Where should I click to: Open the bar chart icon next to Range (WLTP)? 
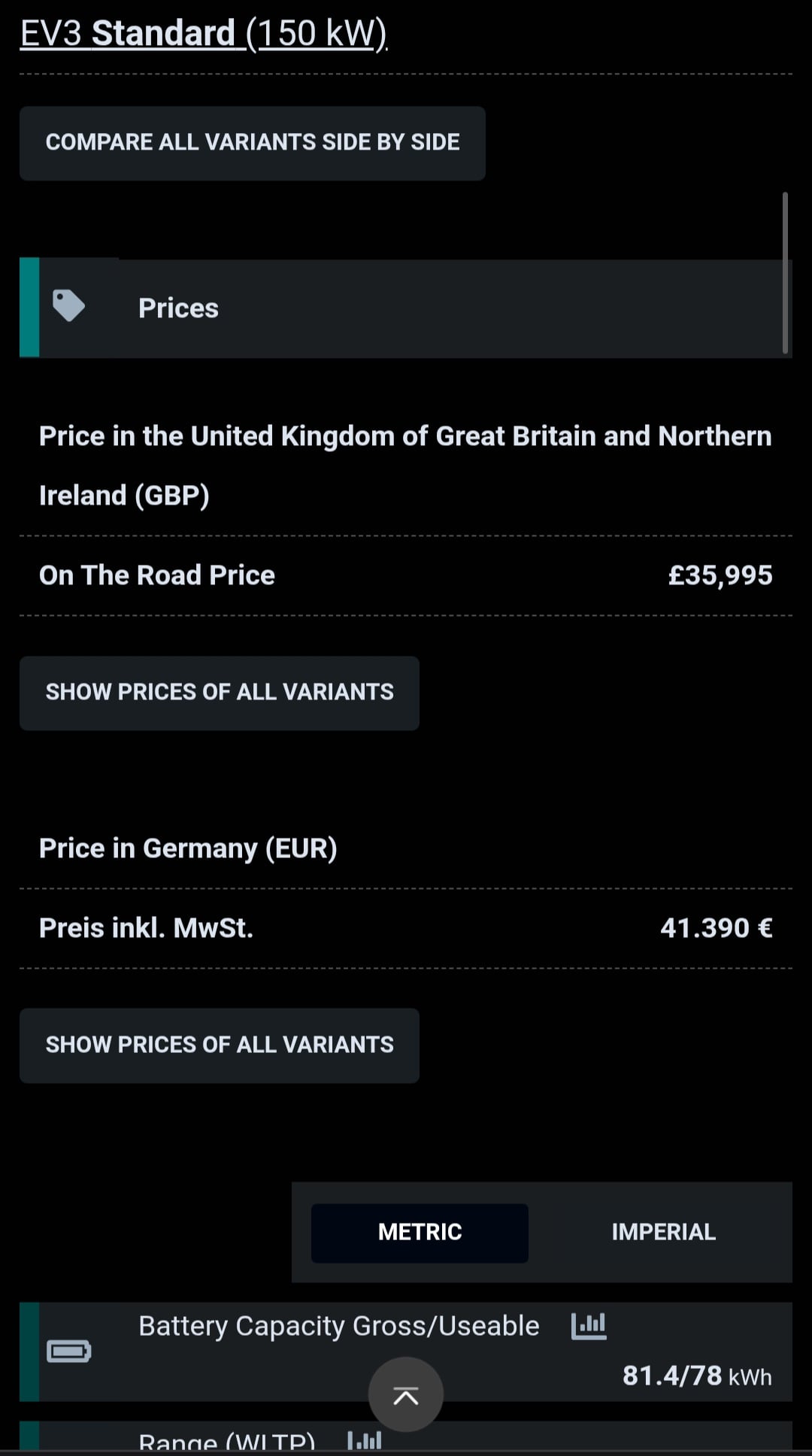click(365, 1439)
